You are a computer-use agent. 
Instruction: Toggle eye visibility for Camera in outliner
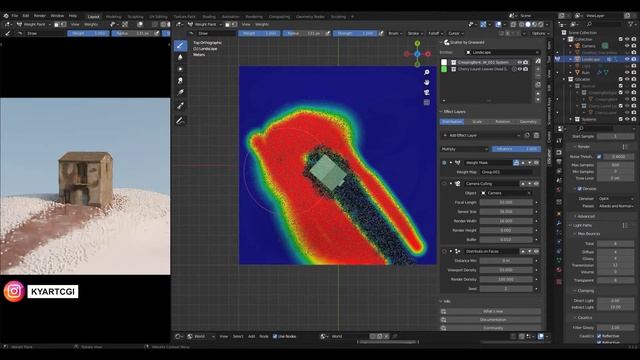pyautogui.click(x=627, y=46)
